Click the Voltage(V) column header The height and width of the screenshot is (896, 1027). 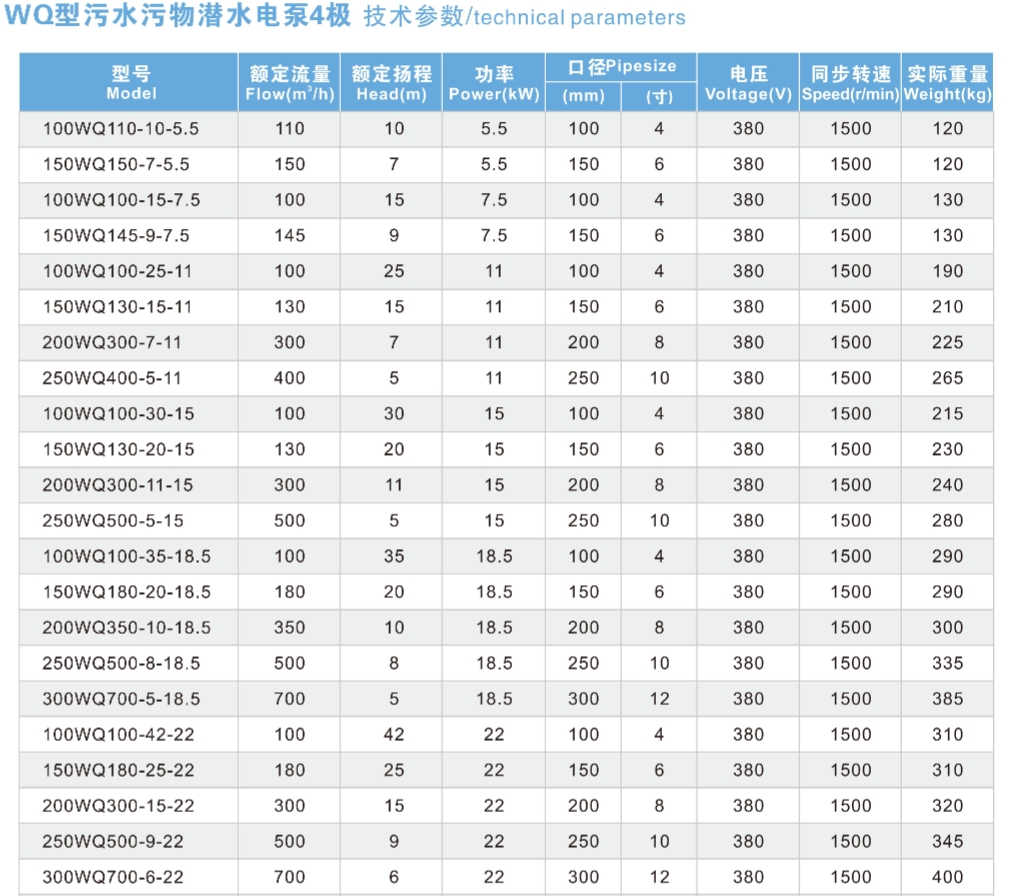(748, 83)
